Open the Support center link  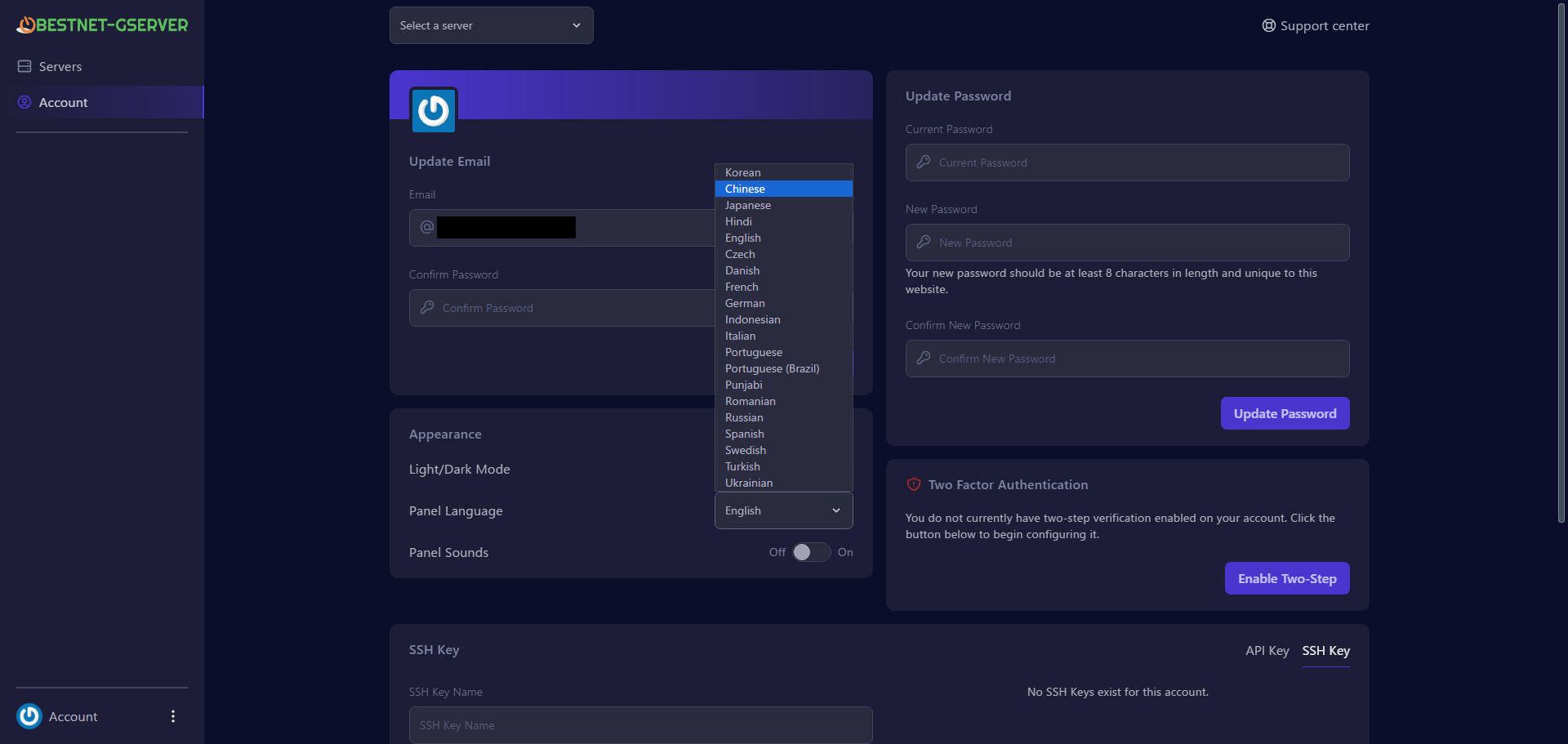point(1316,25)
